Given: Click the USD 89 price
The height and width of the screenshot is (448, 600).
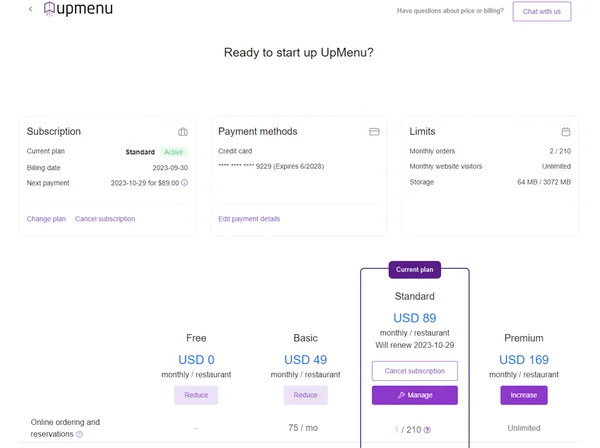Looking at the screenshot, I should coord(415,318).
